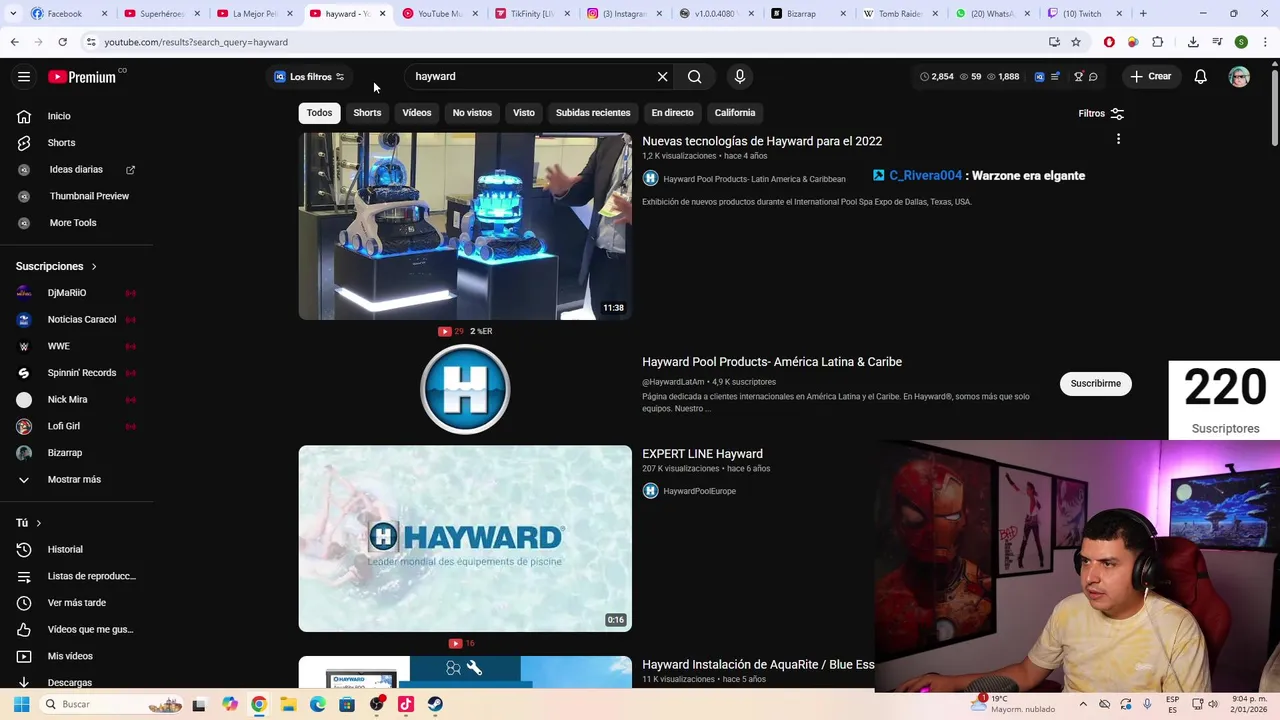
Task: Open the vidIQ list icon in header
Action: (1055, 77)
